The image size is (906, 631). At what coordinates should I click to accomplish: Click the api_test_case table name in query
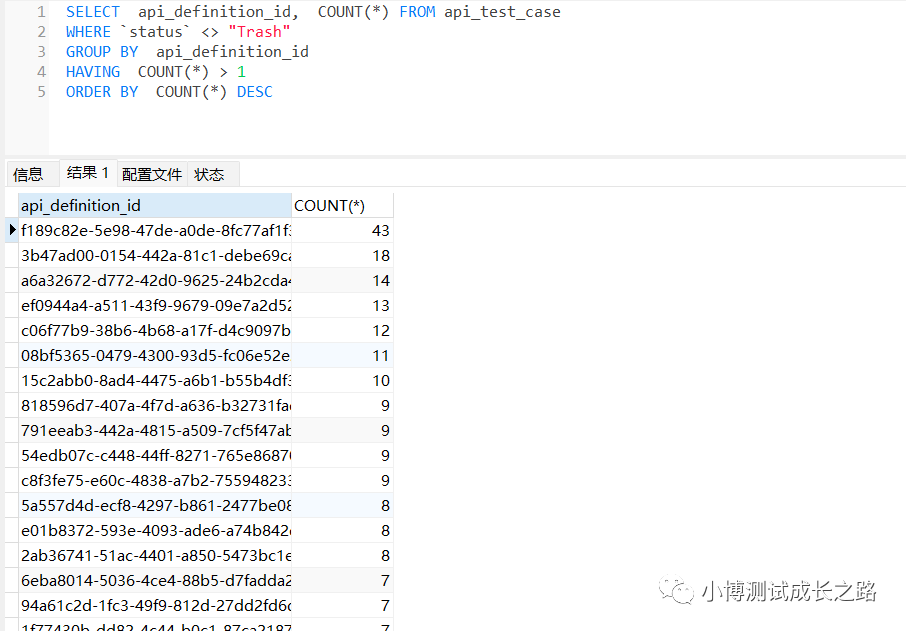(x=502, y=12)
